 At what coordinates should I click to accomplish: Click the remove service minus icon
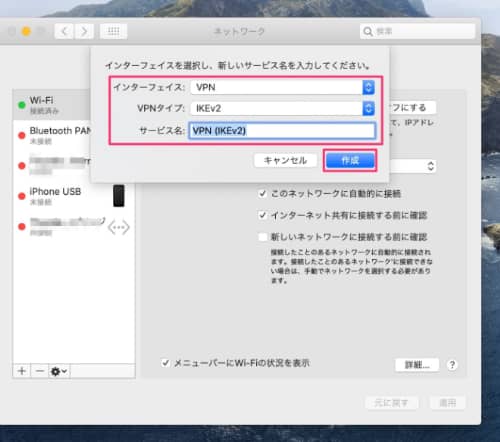coord(40,371)
